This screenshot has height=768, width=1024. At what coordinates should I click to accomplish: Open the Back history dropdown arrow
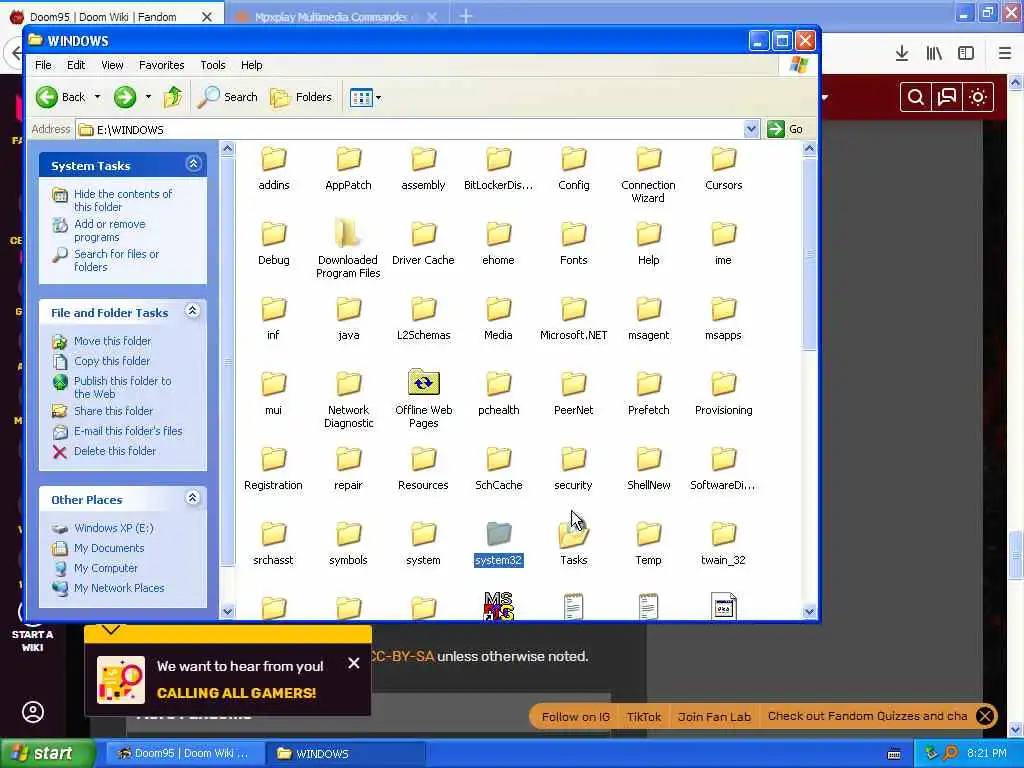[x=97, y=97]
